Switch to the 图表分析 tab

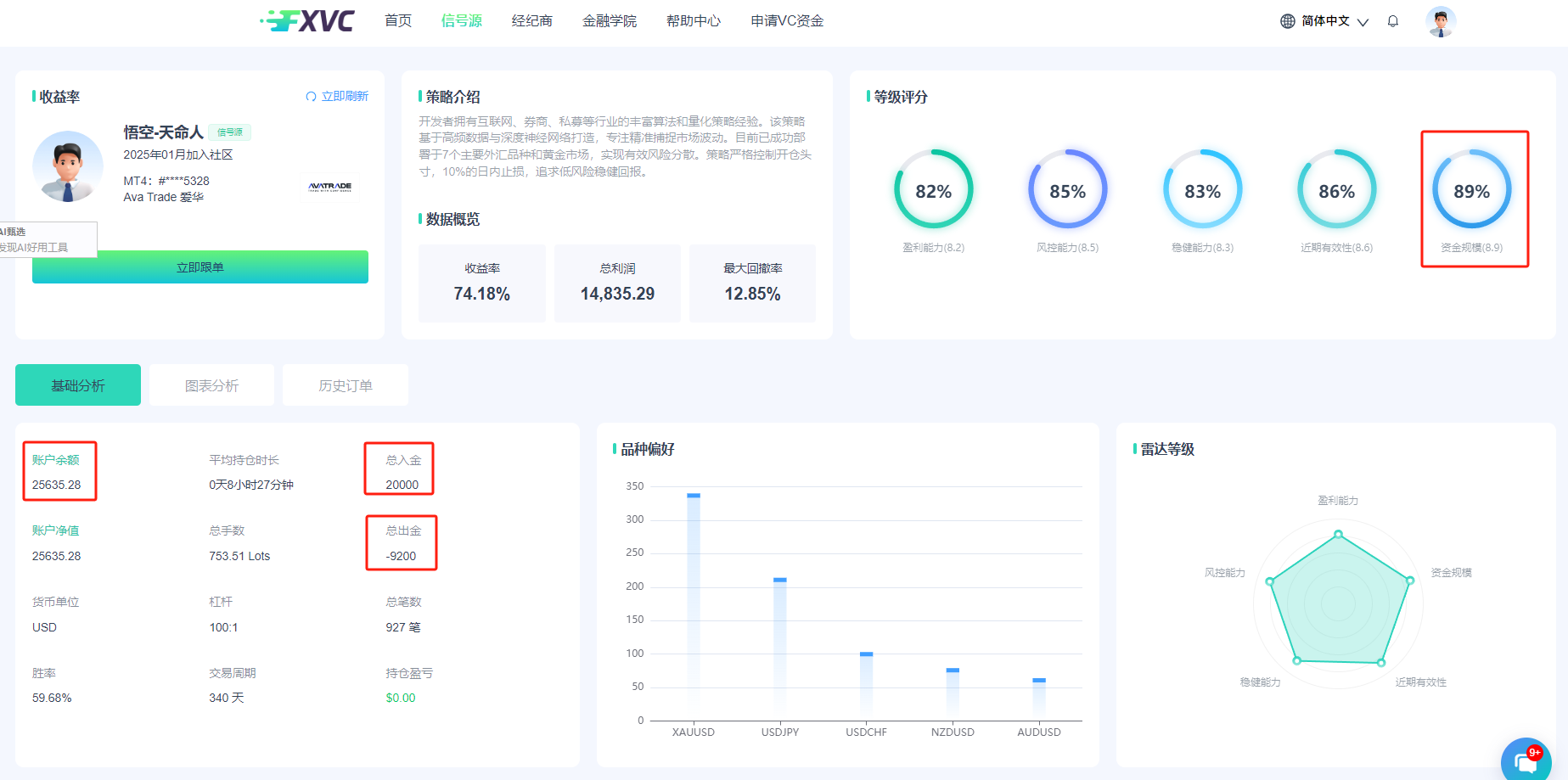tap(211, 385)
